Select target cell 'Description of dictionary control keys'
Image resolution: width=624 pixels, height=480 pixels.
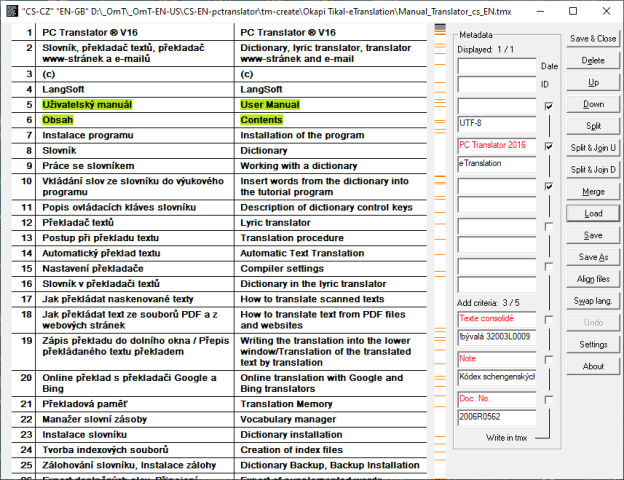331,207
